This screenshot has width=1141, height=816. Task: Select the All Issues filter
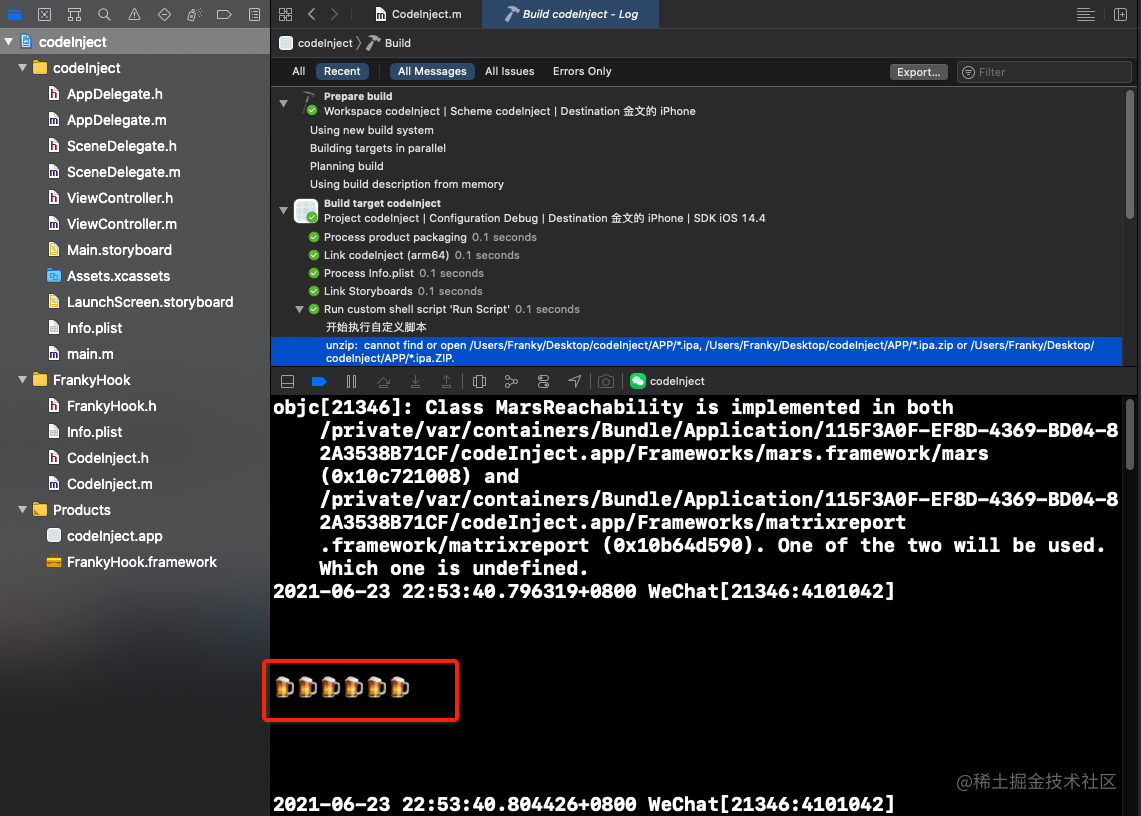coord(509,71)
